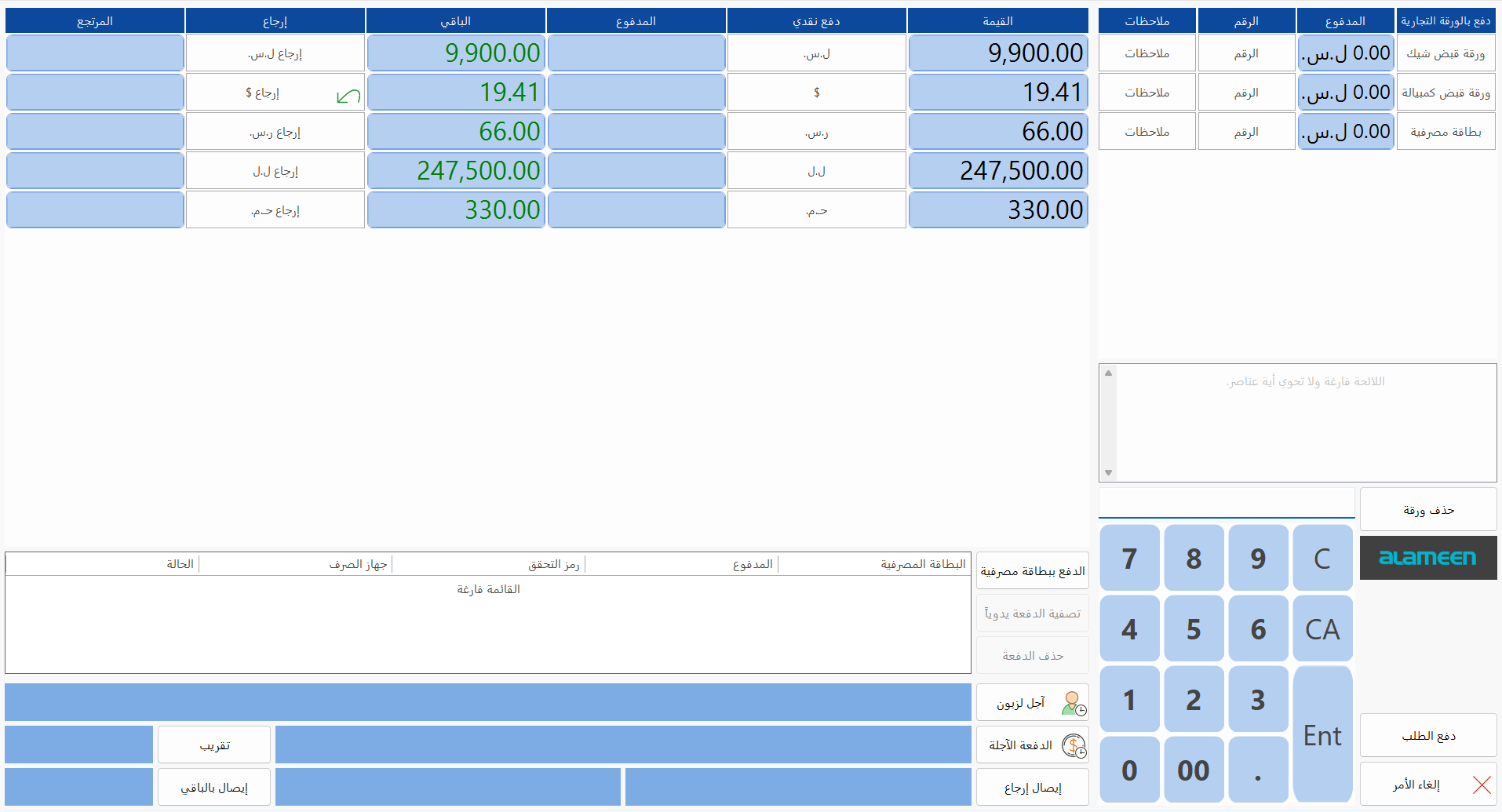Click the customer credit icon (آجل لزبون)
Image resolution: width=1502 pixels, height=812 pixels.
click(1074, 703)
